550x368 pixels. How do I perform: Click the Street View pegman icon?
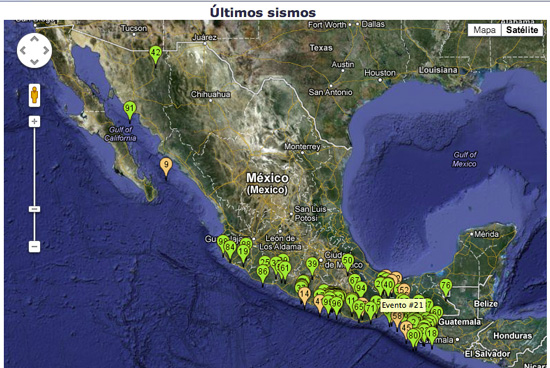click(x=34, y=95)
